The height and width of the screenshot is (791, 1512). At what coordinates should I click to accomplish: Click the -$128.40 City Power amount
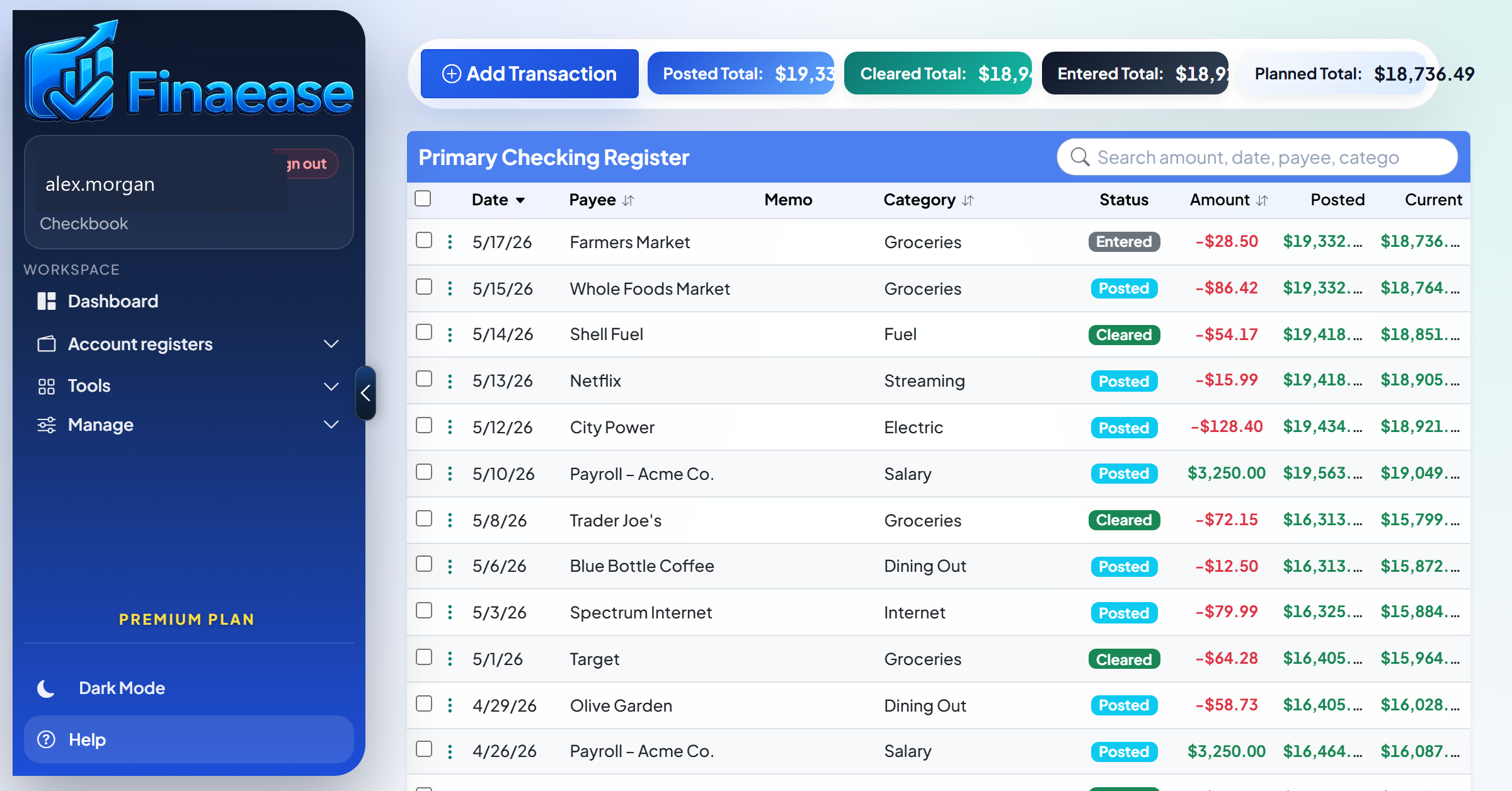click(x=1226, y=426)
